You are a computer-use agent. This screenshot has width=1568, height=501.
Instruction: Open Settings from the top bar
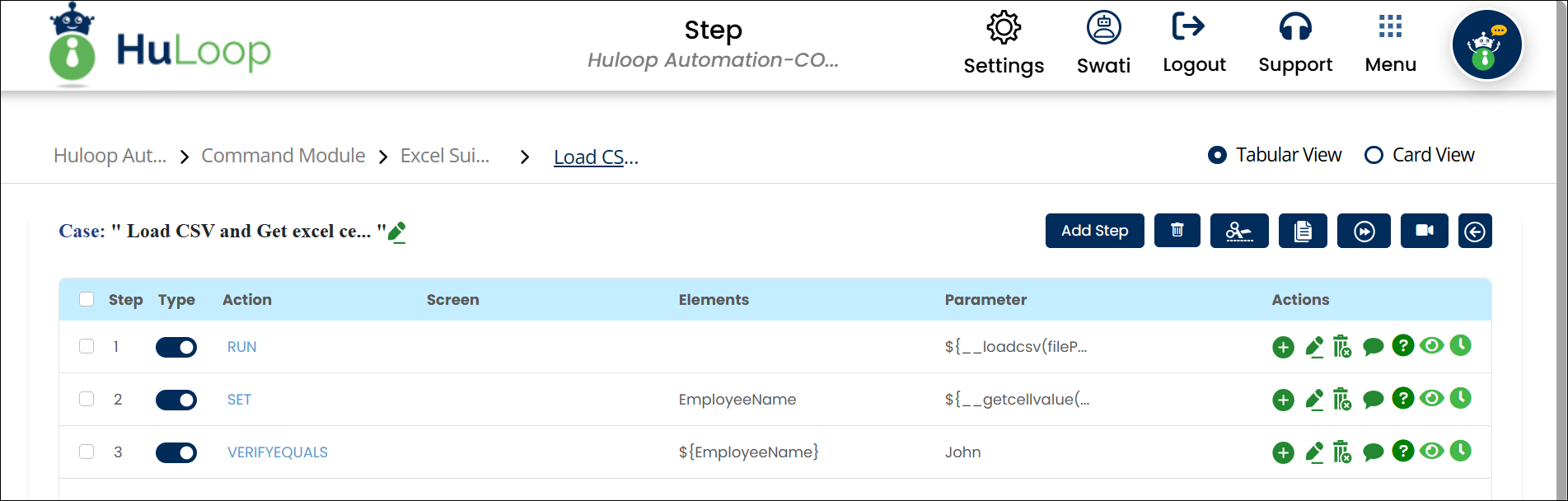pos(1004,43)
